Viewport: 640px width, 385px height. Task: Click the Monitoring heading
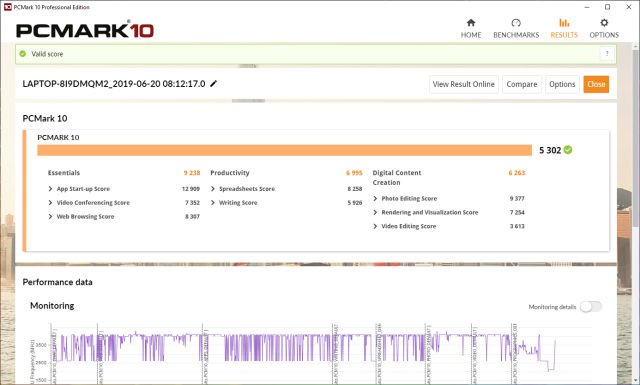click(x=52, y=306)
